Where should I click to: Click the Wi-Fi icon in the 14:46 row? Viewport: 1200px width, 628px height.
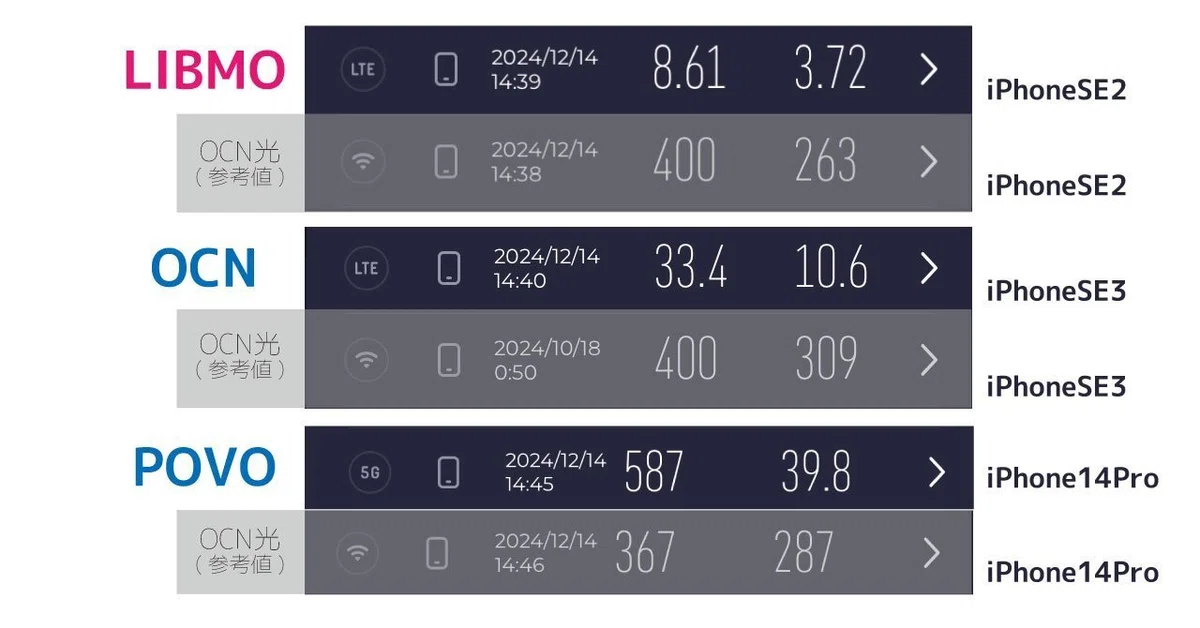(356, 553)
